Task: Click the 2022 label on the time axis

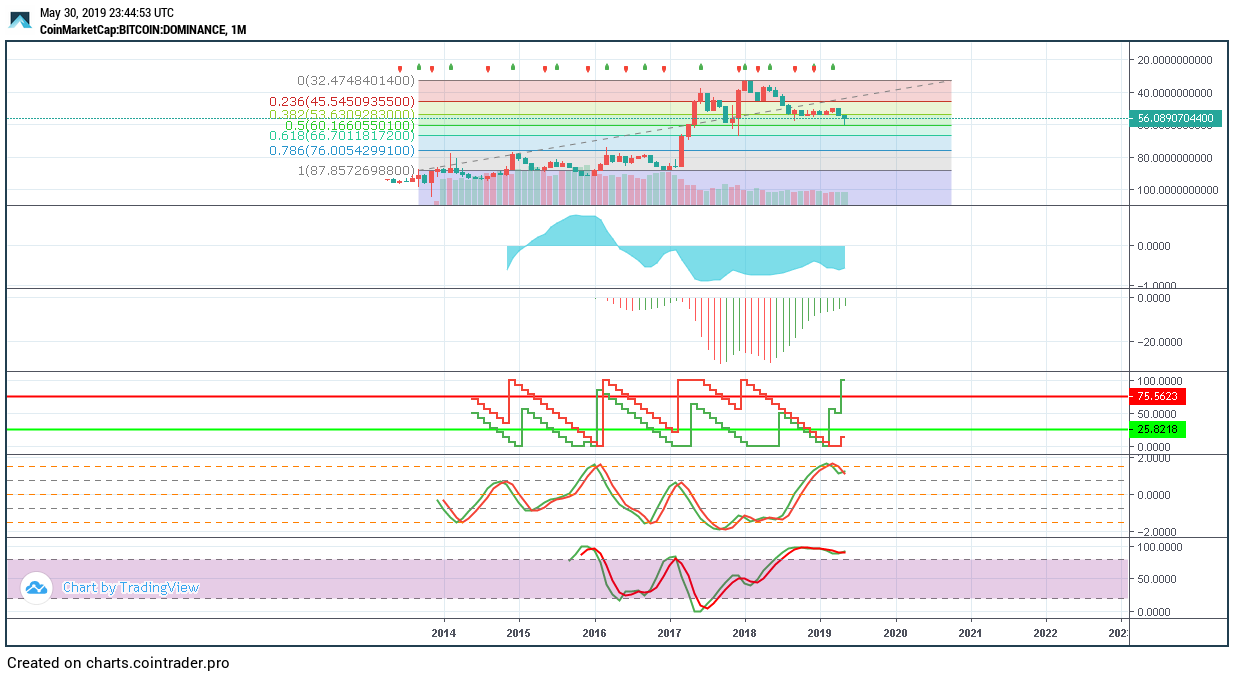Action: 1045,633
